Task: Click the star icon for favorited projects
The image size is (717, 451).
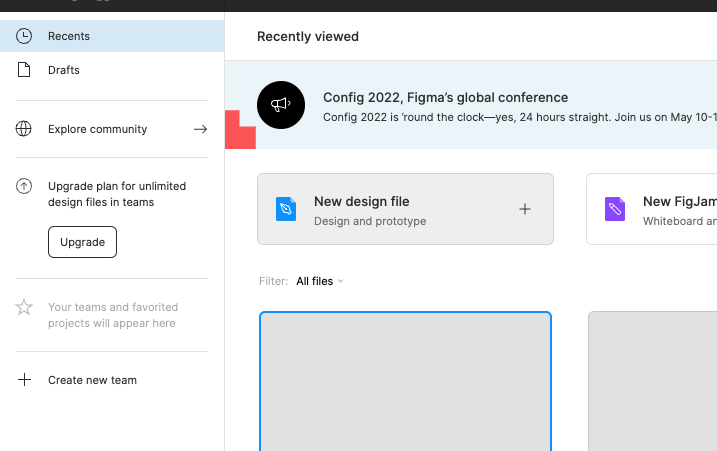Action: (x=24, y=307)
